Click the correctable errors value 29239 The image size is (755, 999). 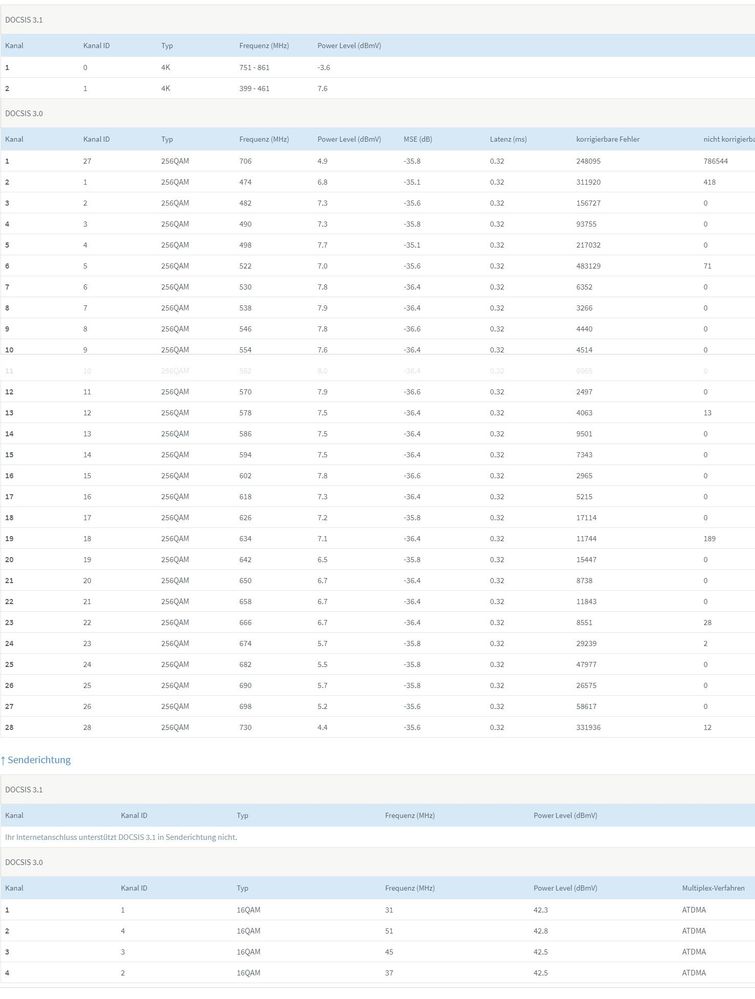point(586,644)
